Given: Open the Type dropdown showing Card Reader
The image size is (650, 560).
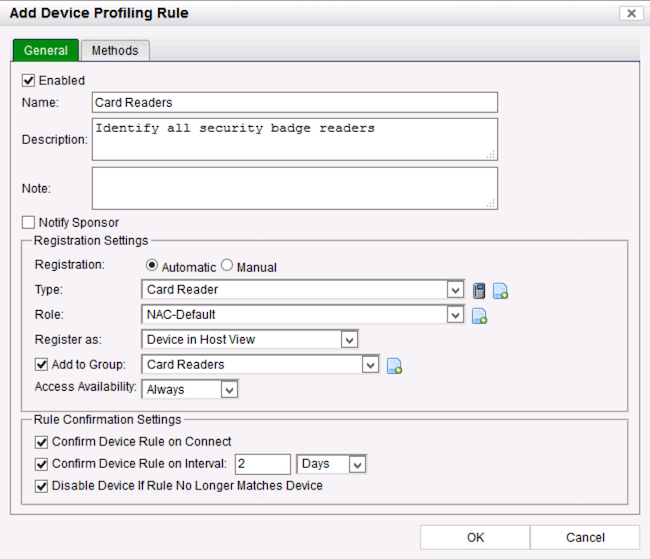Looking at the screenshot, I should pos(456,290).
